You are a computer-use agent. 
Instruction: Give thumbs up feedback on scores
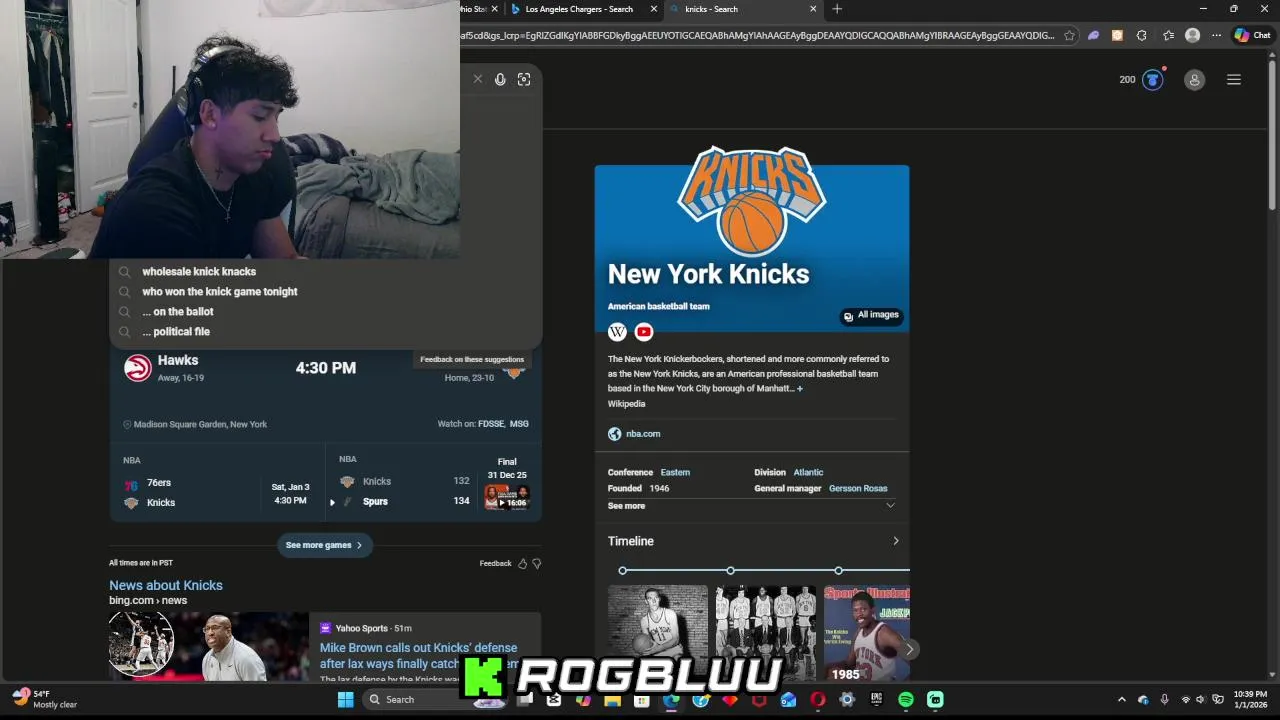coord(522,564)
